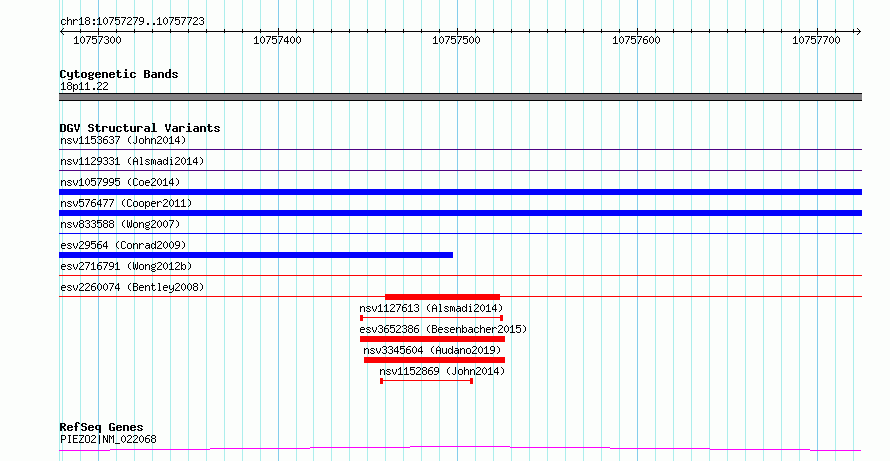
Task: Click the chr18:10757279..10757723 region label
Action: pos(132,22)
